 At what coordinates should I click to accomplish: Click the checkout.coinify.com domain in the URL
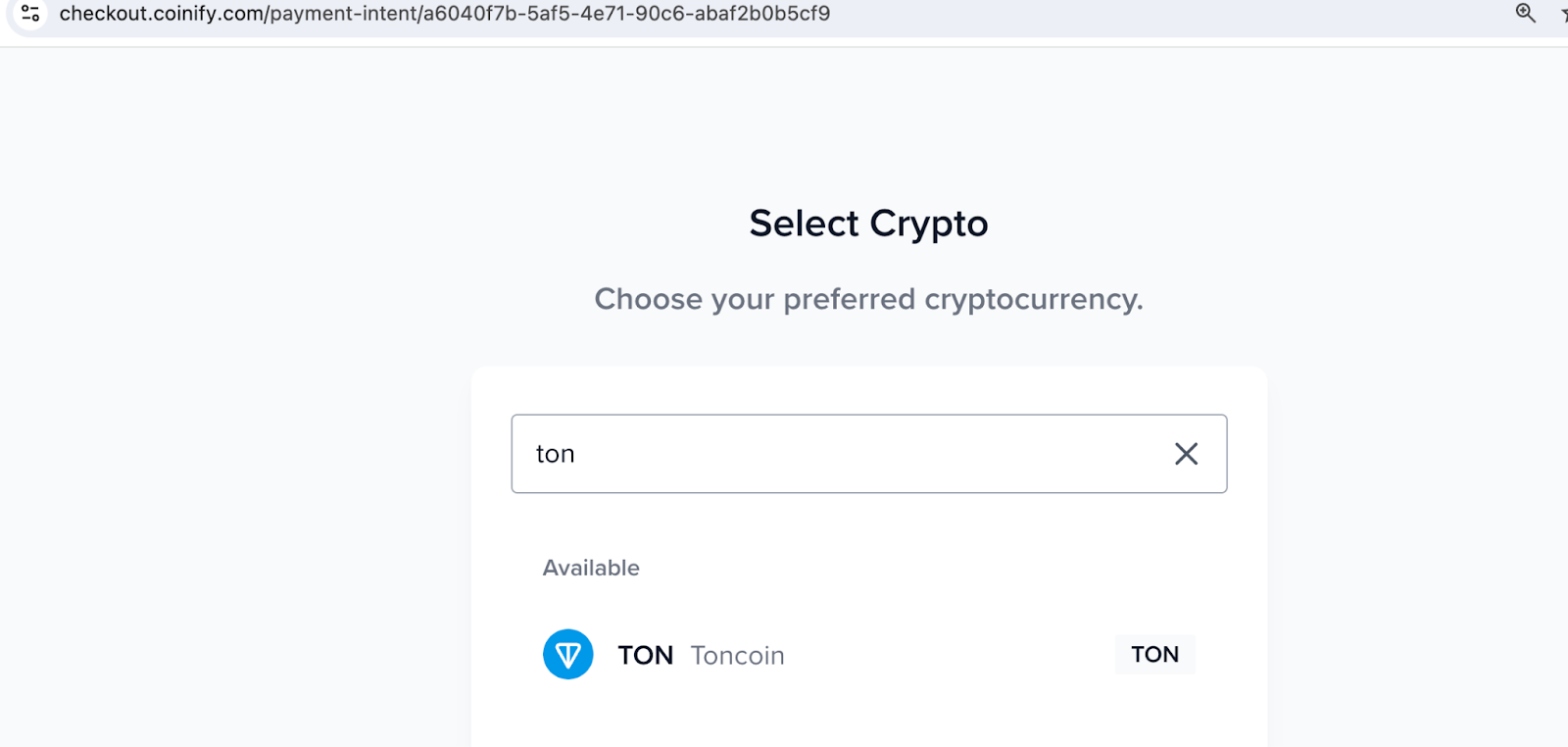tap(161, 14)
